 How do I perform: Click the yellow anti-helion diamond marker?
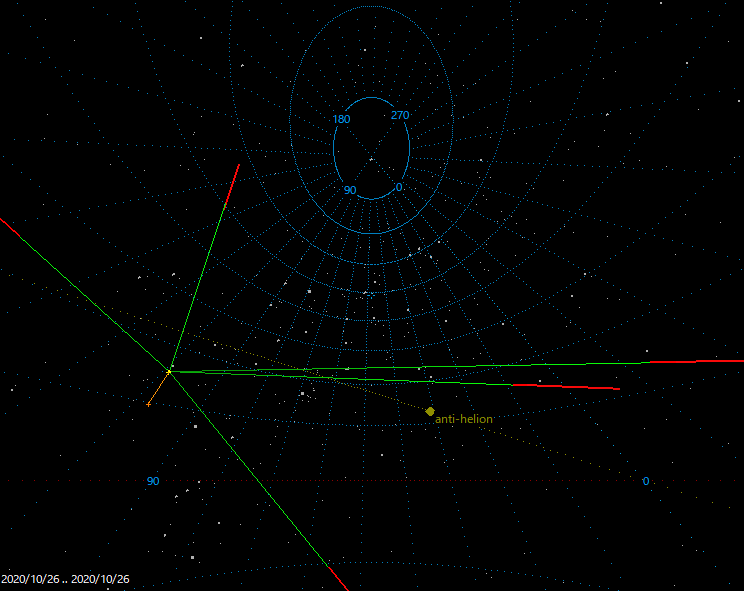click(x=430, y=411)
